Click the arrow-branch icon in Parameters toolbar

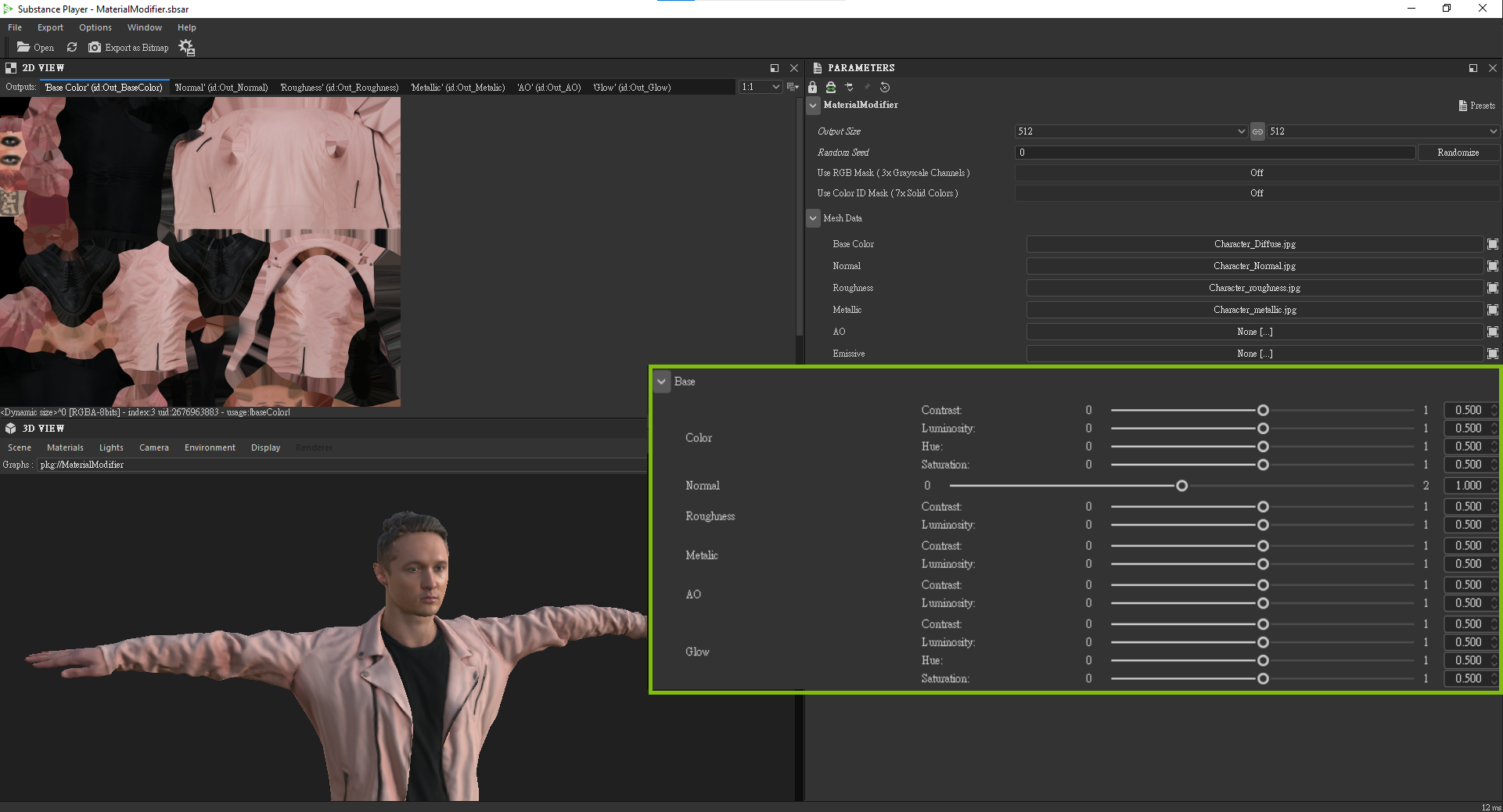pos(849,87)
